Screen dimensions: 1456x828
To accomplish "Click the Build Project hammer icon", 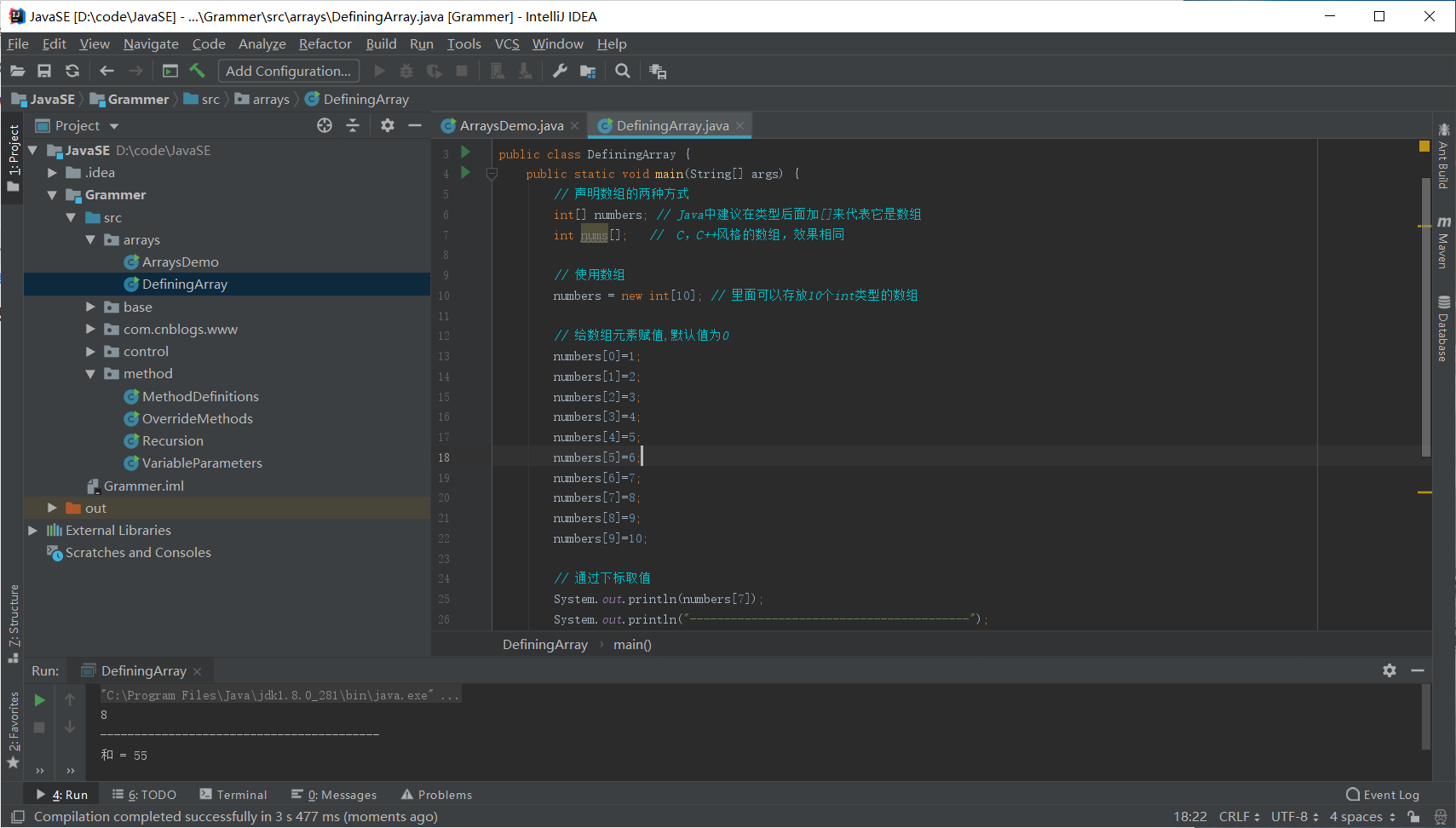I will [198, 72].
